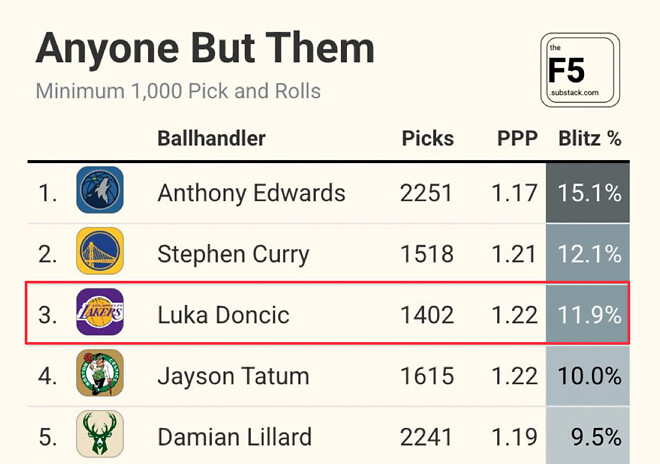
Task: Select the Lakers logo icon
Action: click(100, 312)
